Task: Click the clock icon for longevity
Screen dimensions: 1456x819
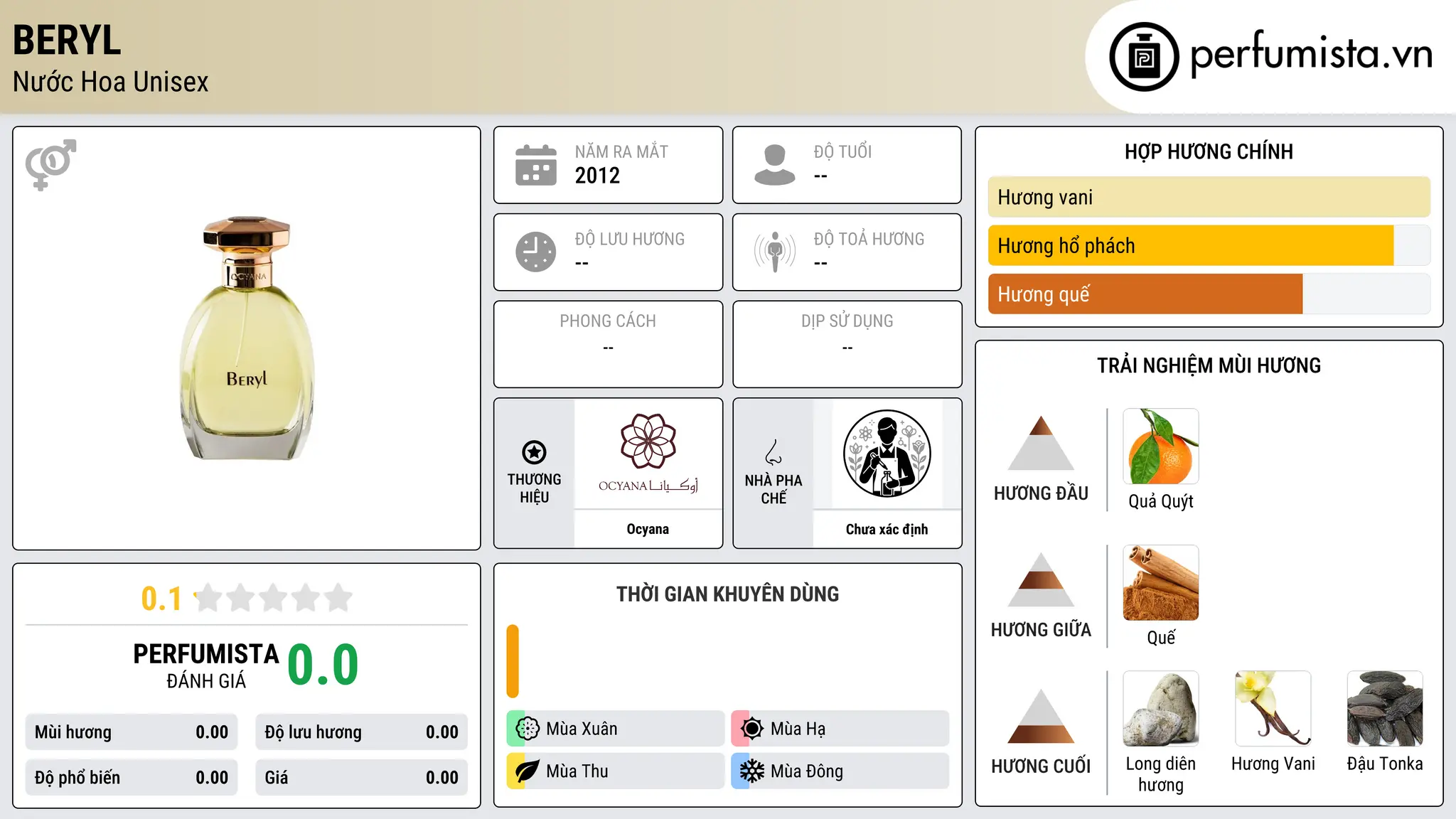Action: 536,252
